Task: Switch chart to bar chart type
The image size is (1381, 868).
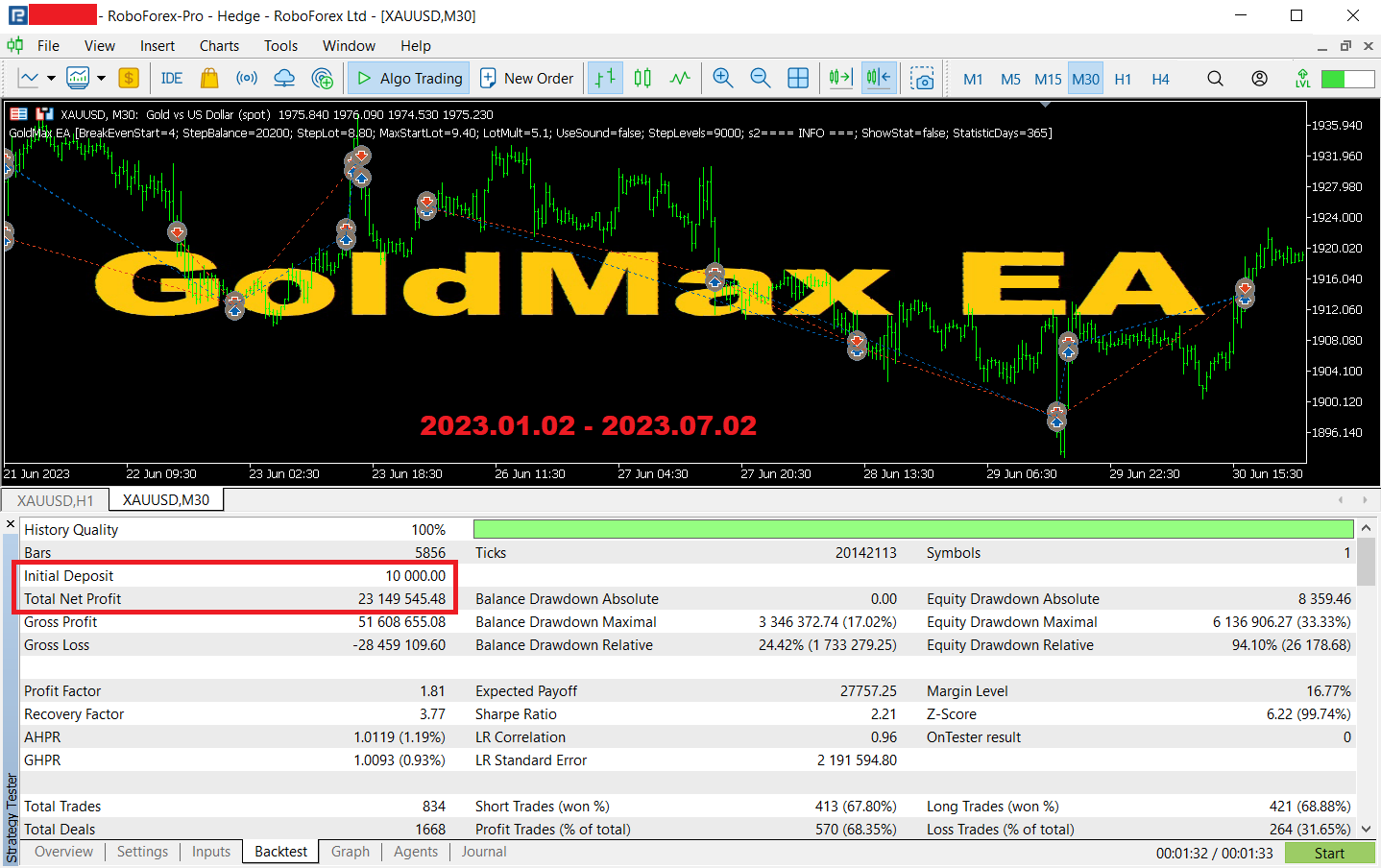Action: (x=605, y=79)
